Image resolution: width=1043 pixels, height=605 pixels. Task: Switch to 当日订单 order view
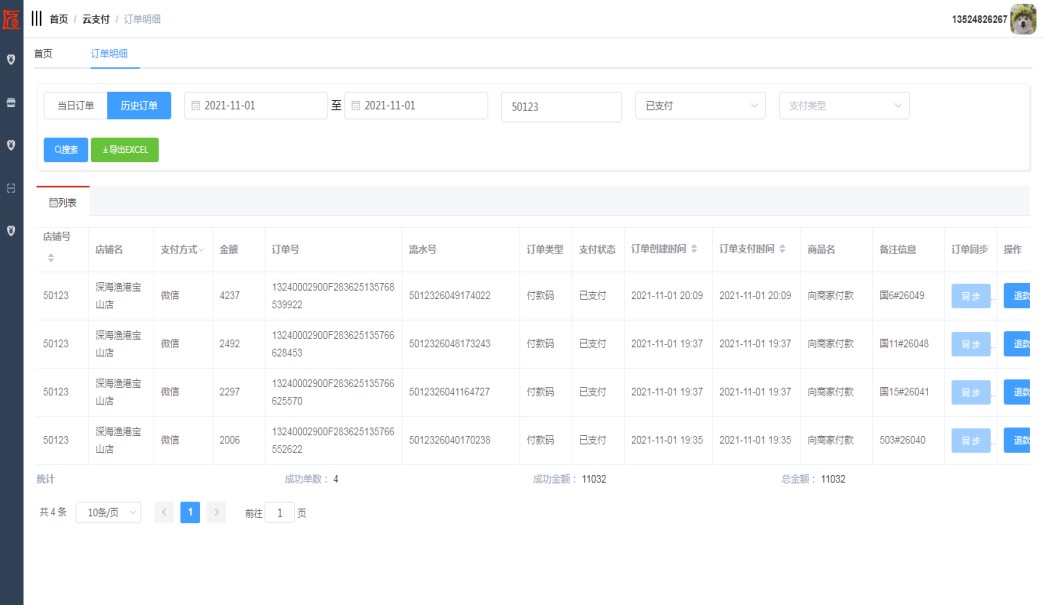click(75, 106)
